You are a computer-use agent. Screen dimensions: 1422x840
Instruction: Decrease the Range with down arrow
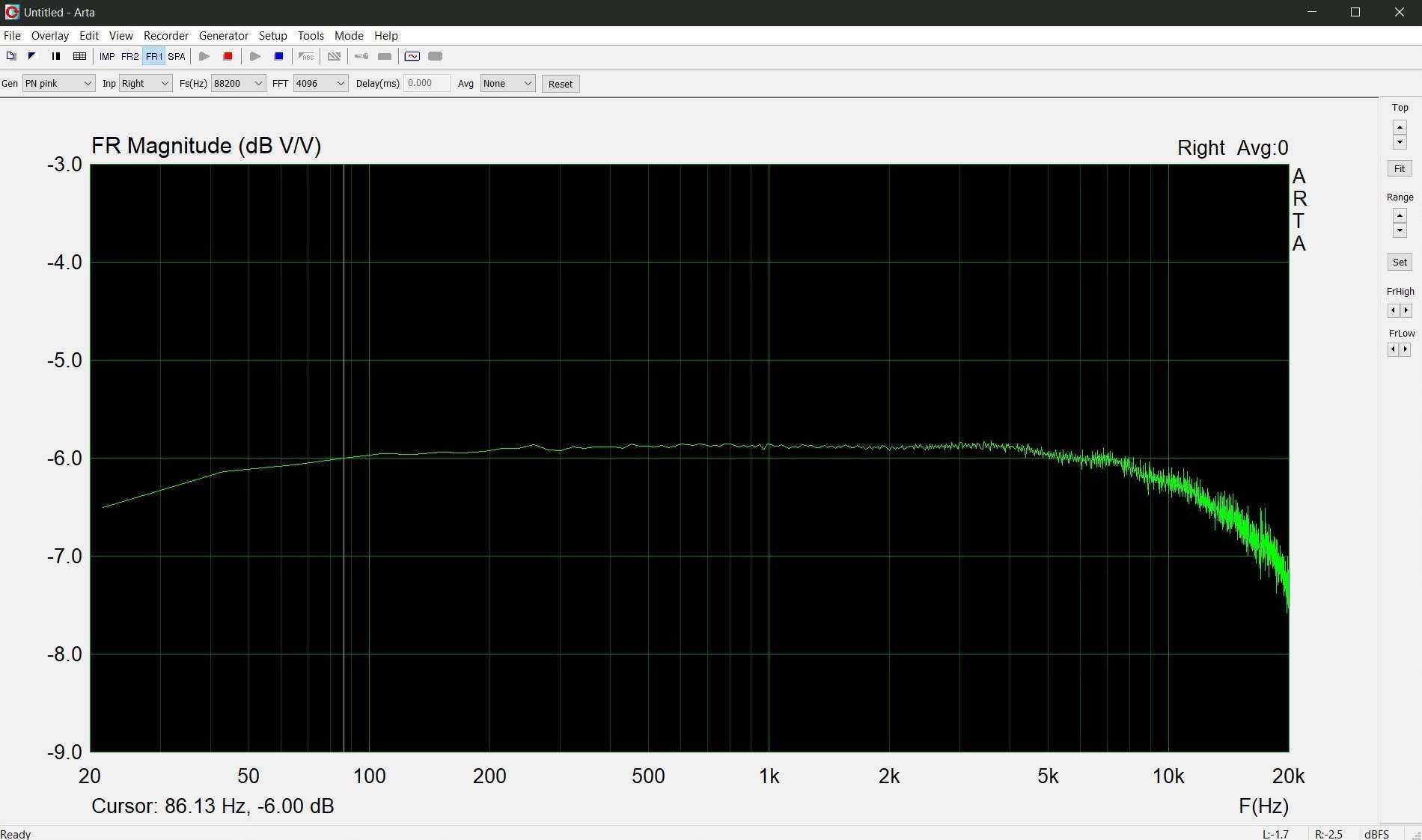1400,230
